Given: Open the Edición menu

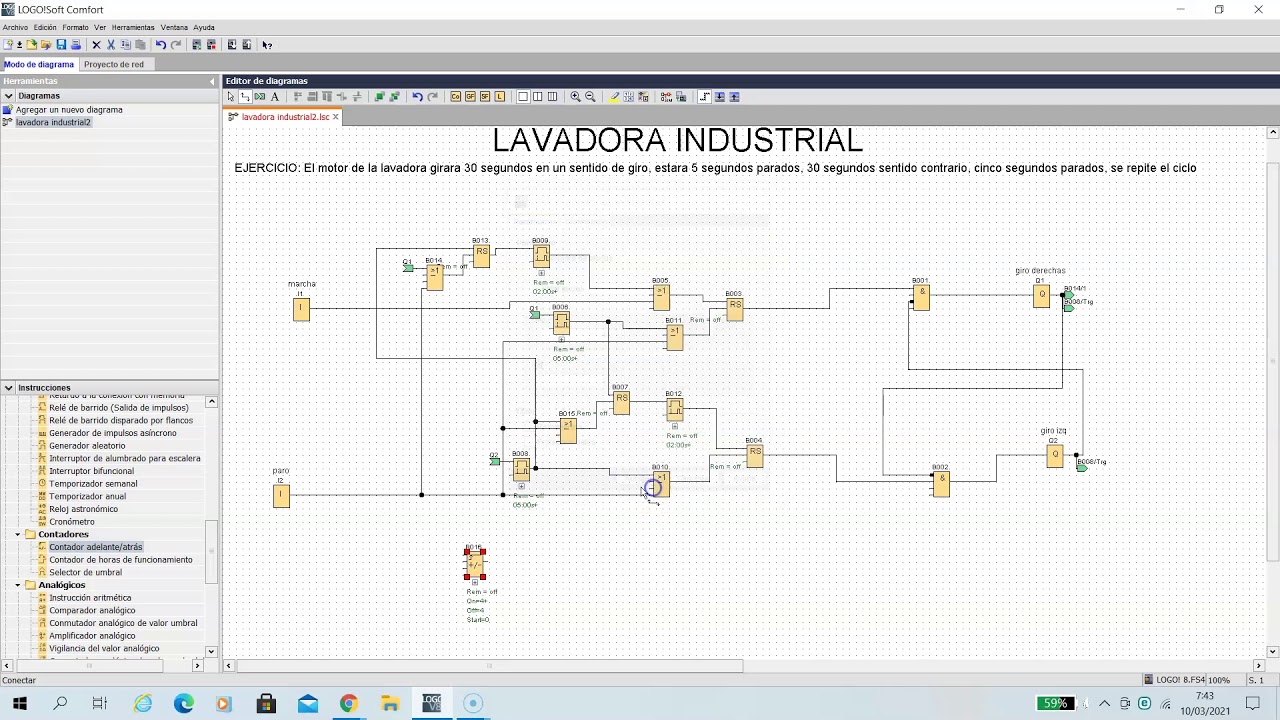Looking at the screenshot, I should [x=45, y=27].
